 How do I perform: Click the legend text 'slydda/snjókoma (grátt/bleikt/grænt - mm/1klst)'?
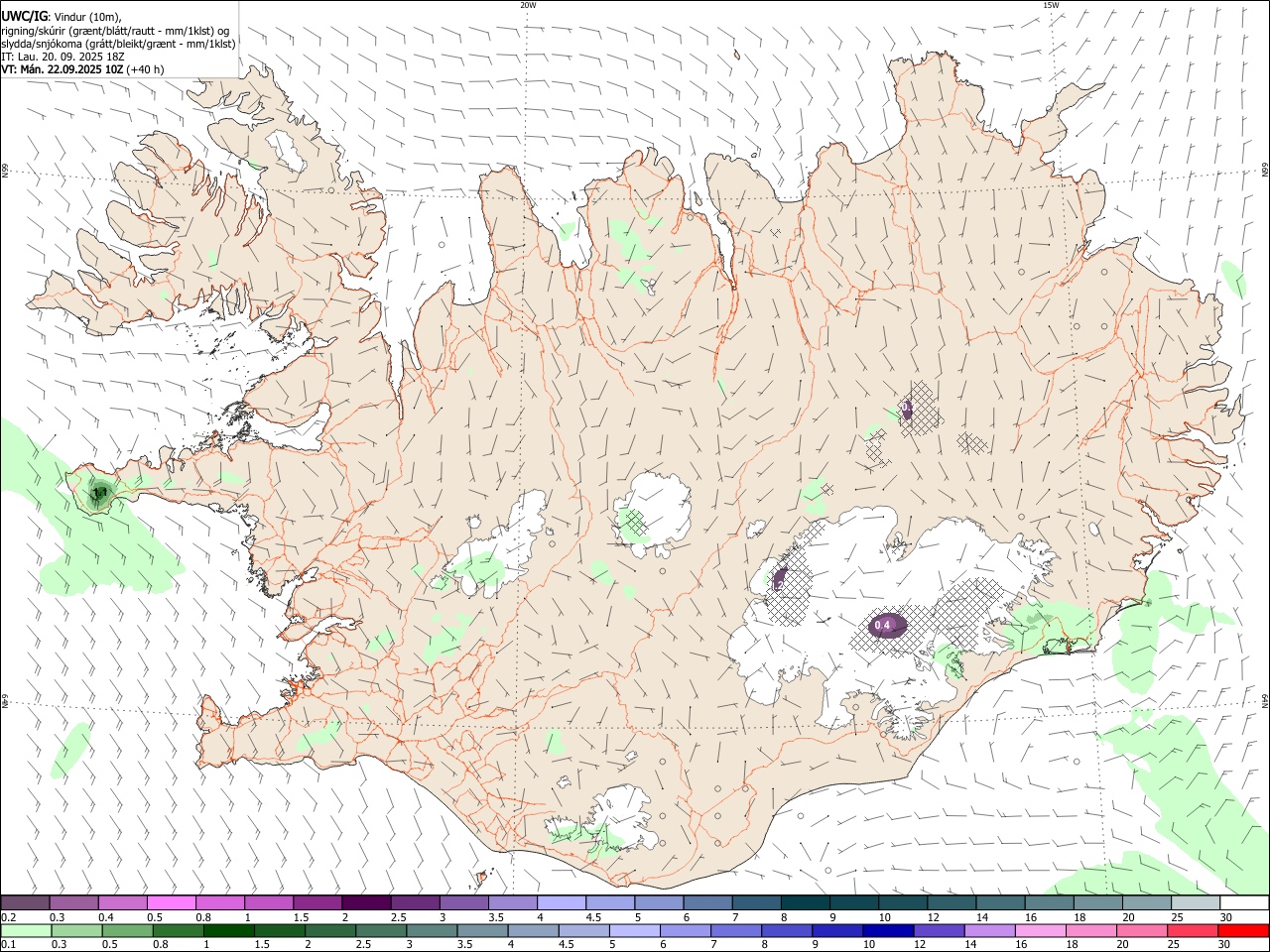[x=118, y=44]
